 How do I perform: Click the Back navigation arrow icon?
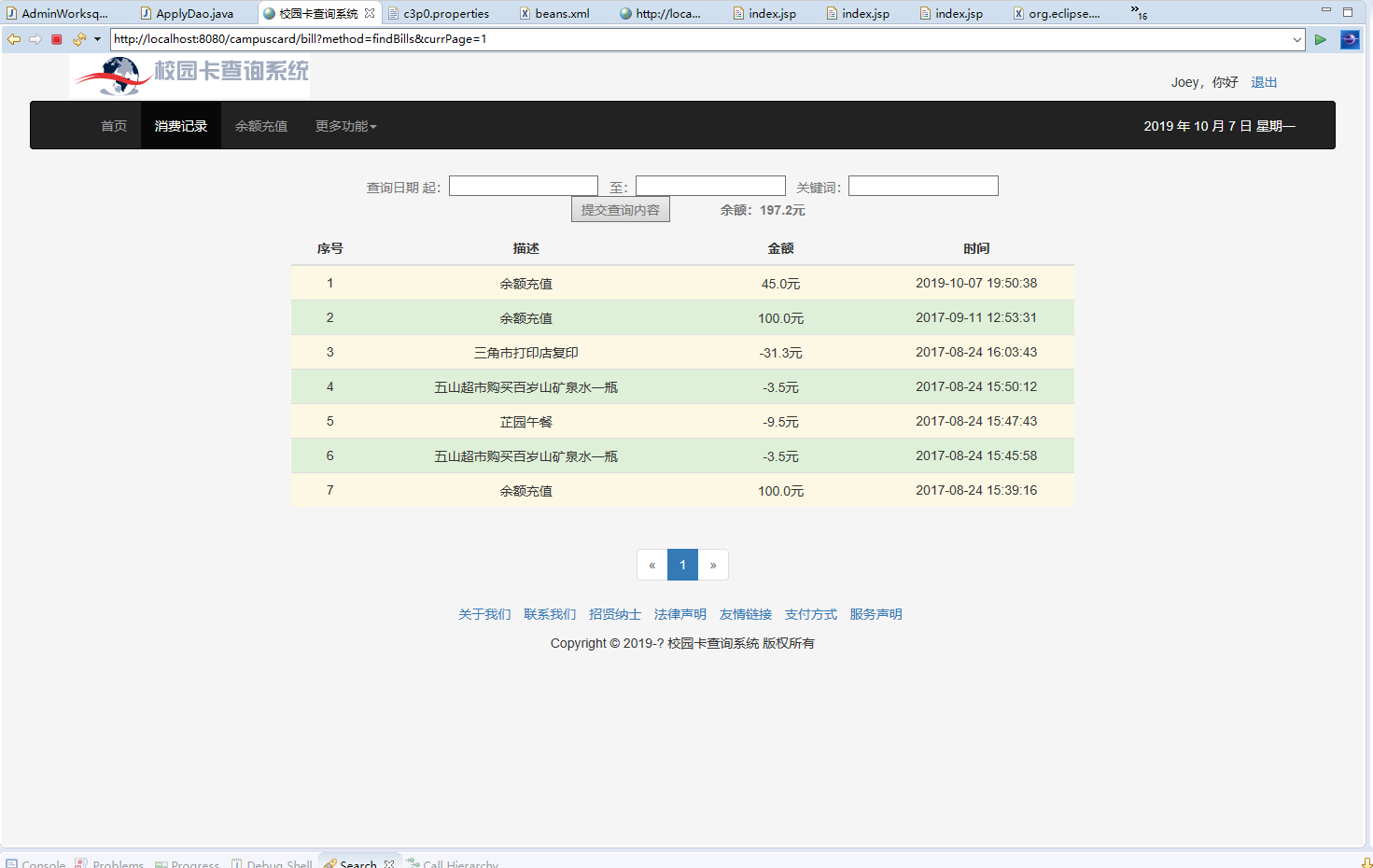(13, 39)
